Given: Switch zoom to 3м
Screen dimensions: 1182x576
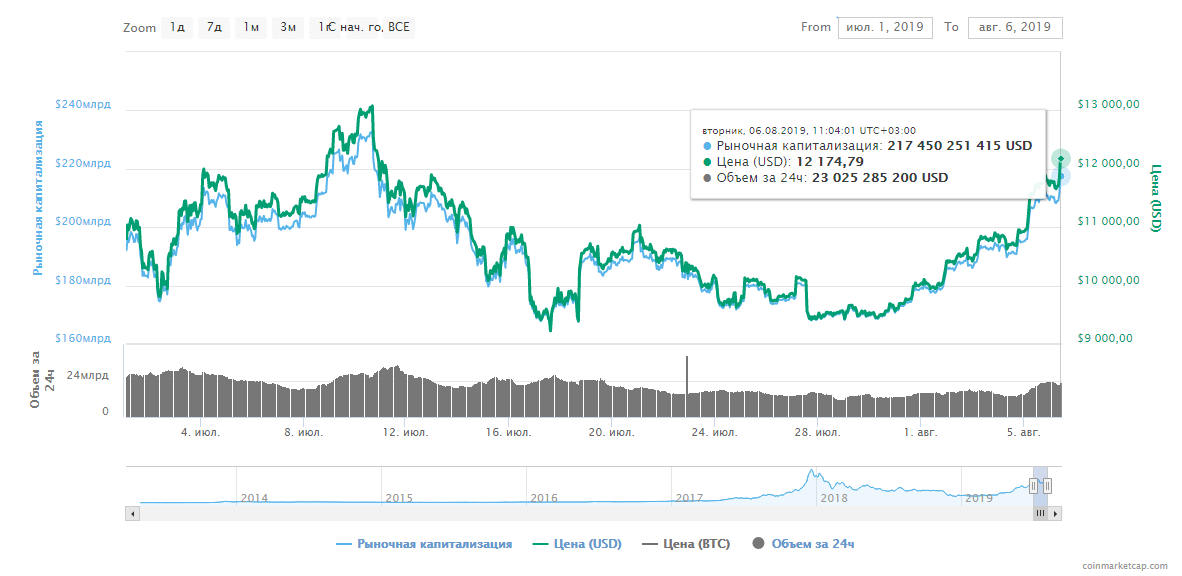Looking at the screenshot, I should click(288, 27).
